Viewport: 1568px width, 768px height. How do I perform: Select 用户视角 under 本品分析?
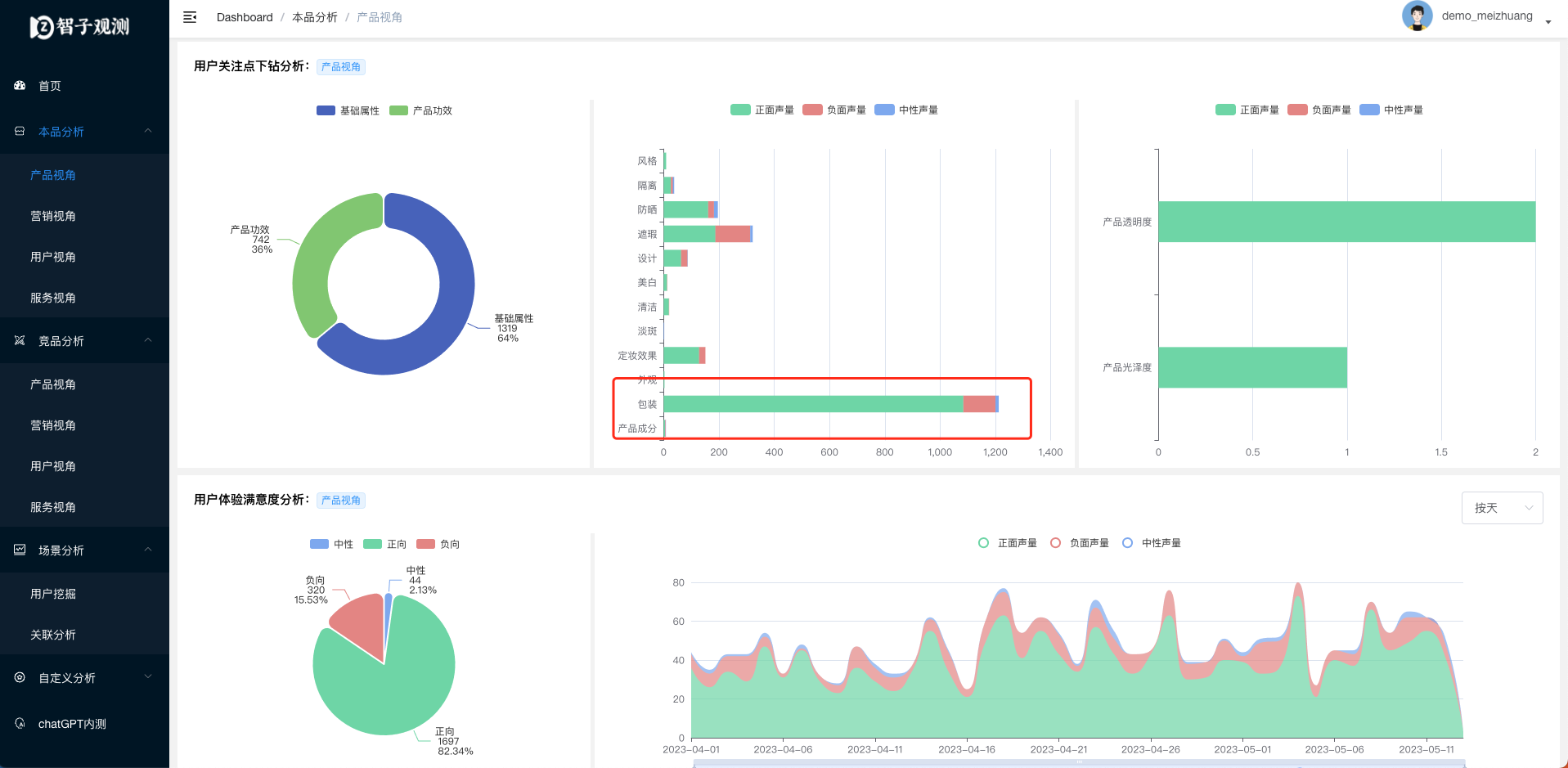tap(84, 257)
